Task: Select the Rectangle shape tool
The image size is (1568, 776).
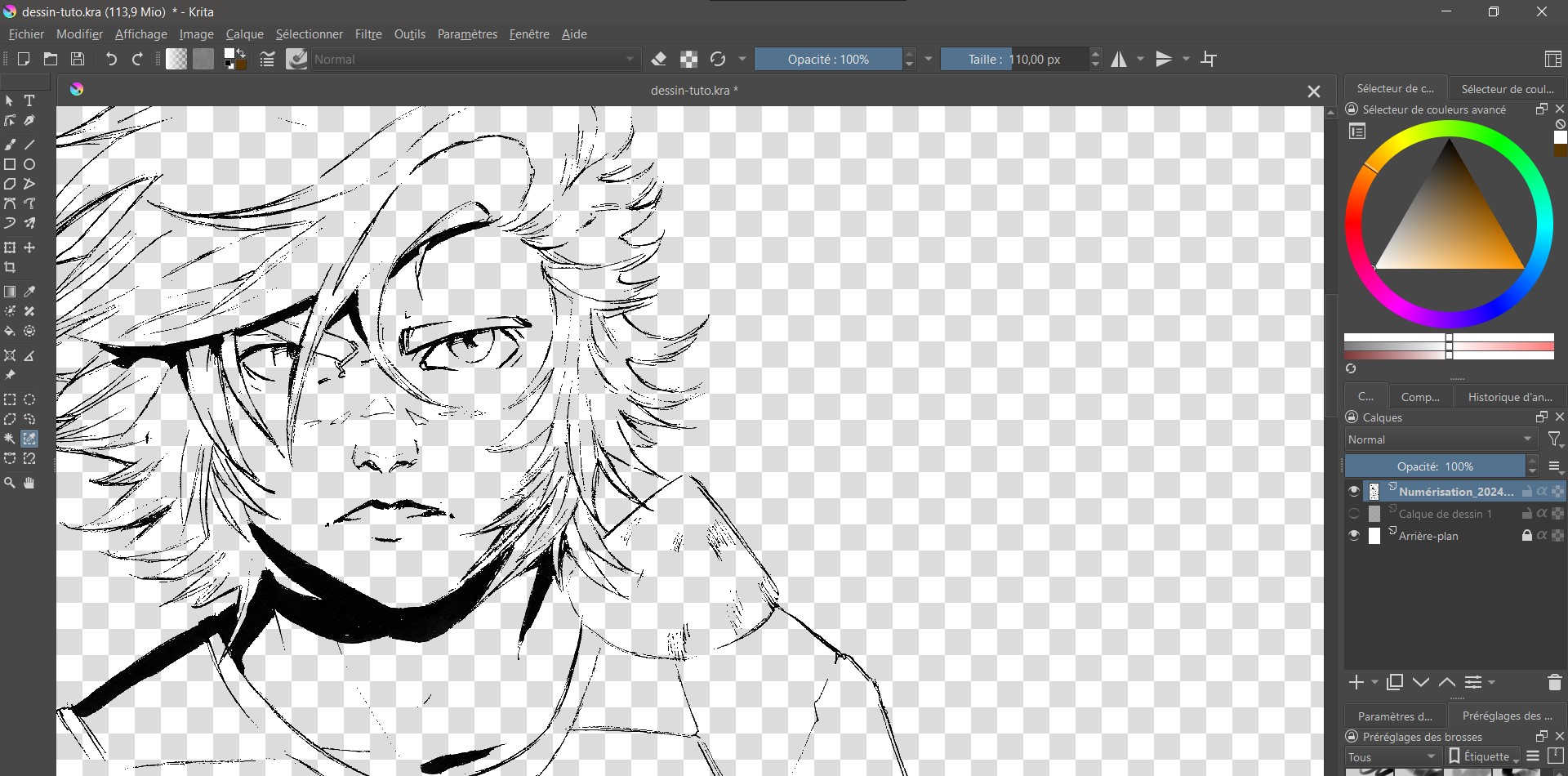Action: pos(10,164)
